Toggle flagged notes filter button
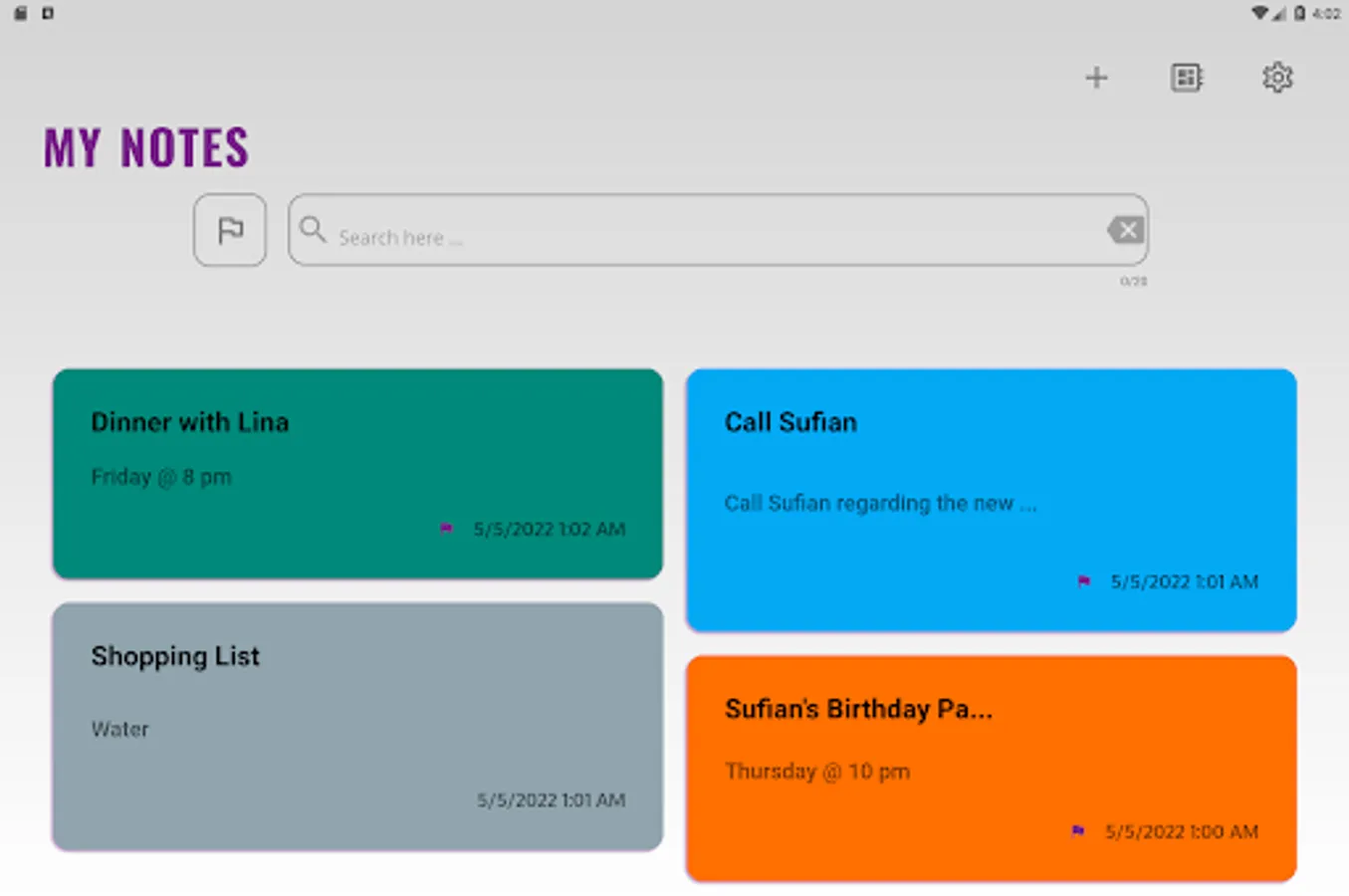 [x=230, y=230]
